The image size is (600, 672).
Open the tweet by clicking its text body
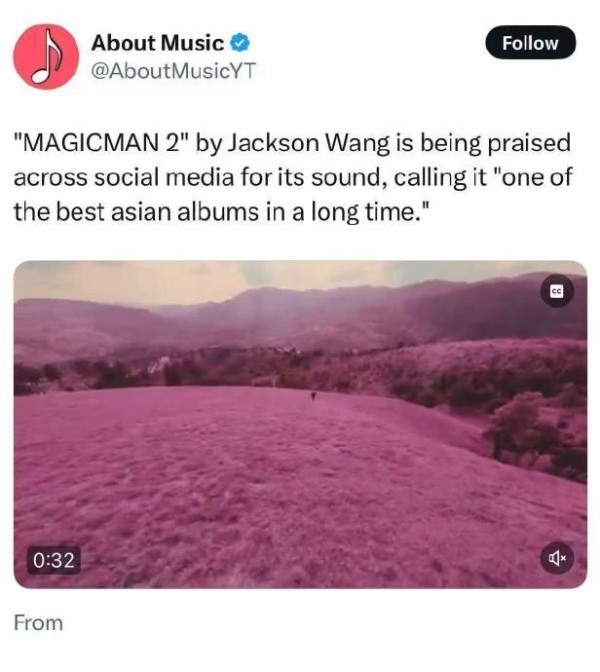pyautogui.click(x=293, y=177)
